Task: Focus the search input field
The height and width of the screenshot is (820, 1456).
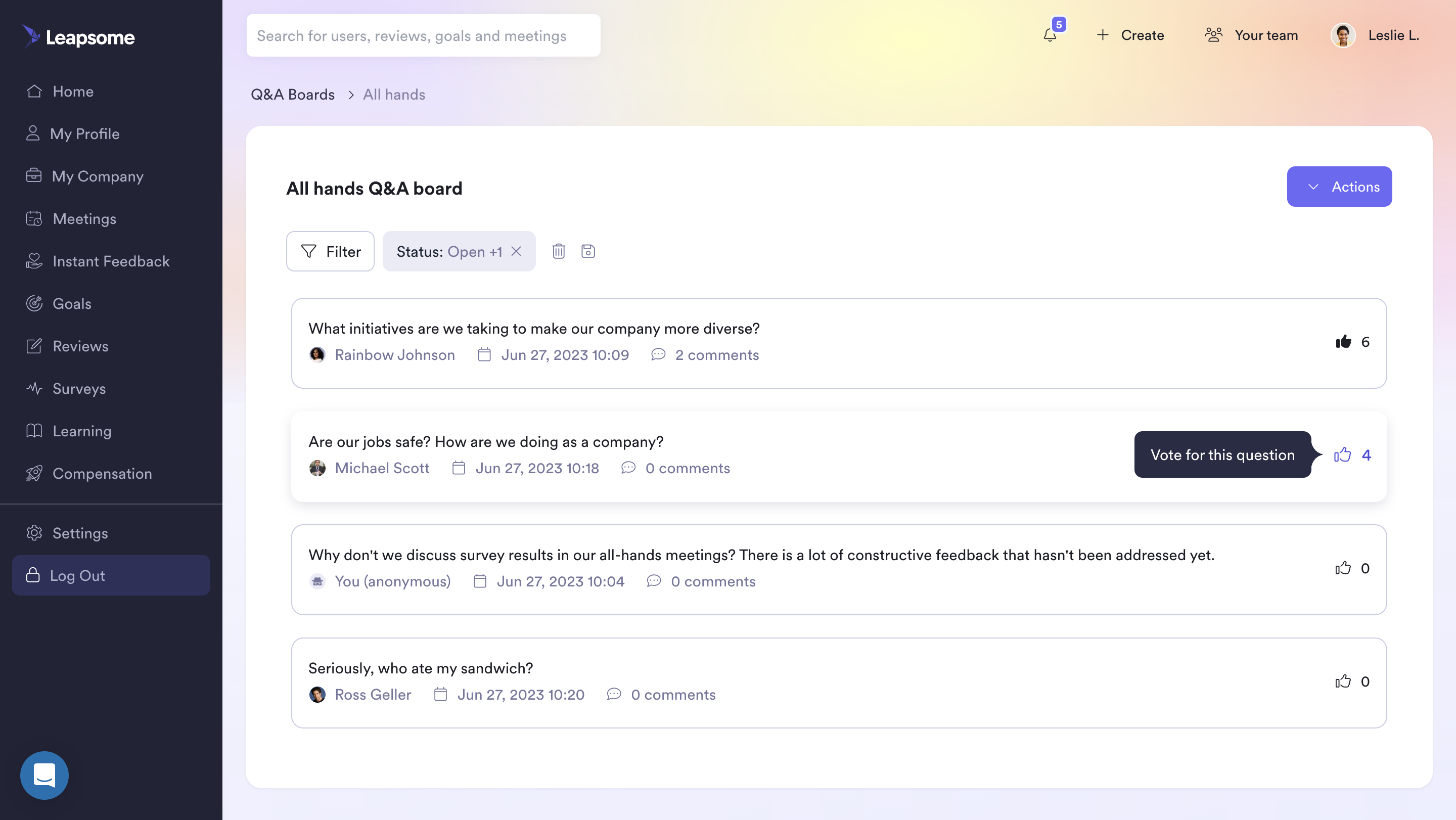Action: pyautogui.click(x=423, y=35)
